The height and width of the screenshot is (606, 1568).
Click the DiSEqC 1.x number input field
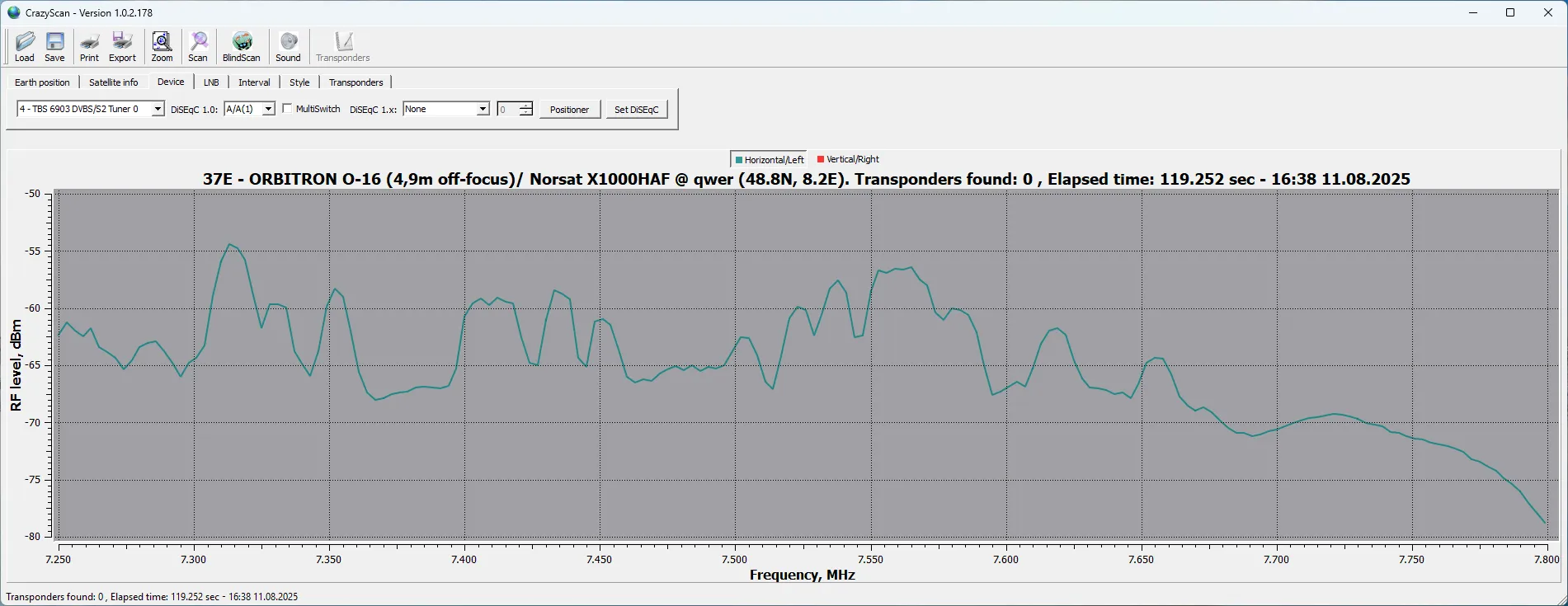click(507, 109)
